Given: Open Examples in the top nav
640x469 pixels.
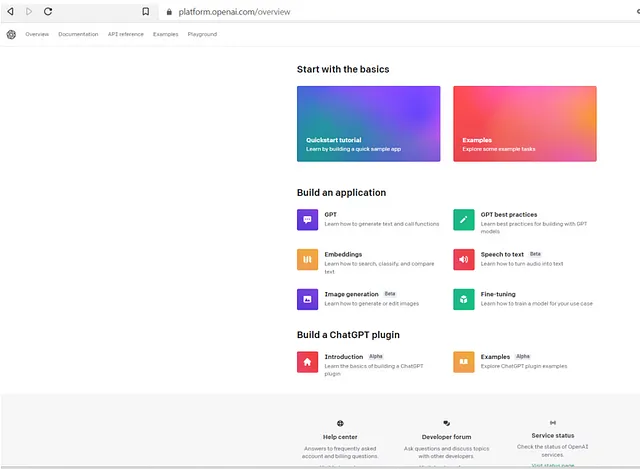Looking at the screenshot, I should (166, 34).
